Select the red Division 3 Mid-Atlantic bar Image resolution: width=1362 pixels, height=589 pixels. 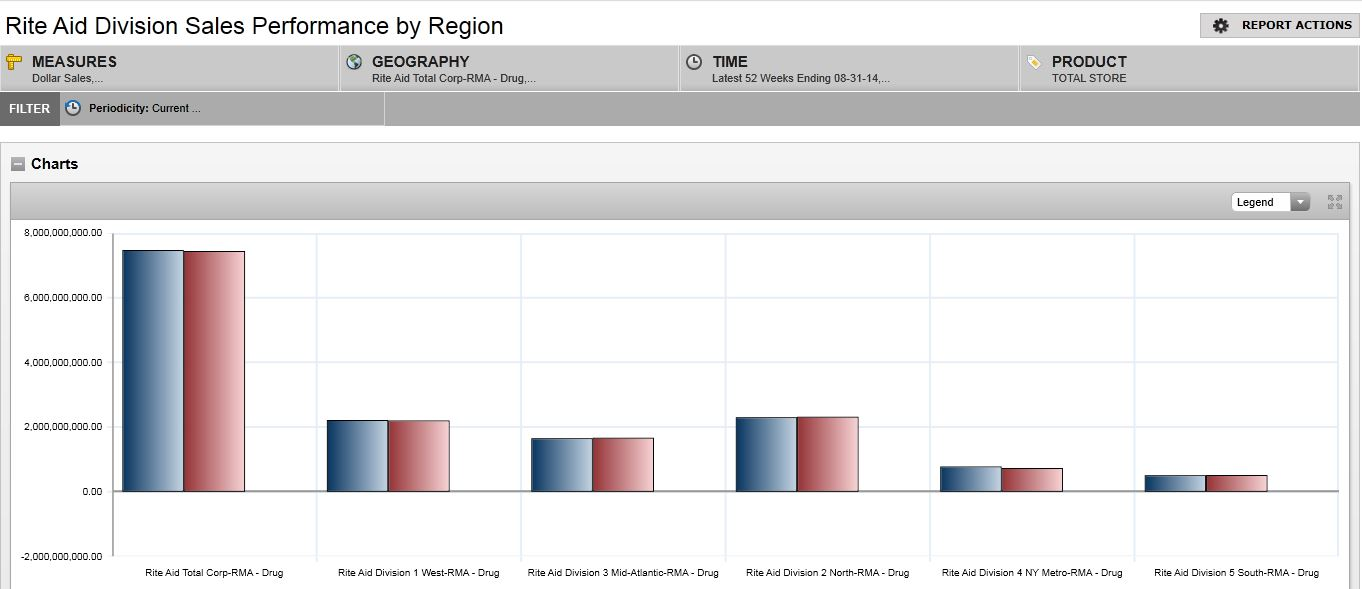[x=623, y=465]
